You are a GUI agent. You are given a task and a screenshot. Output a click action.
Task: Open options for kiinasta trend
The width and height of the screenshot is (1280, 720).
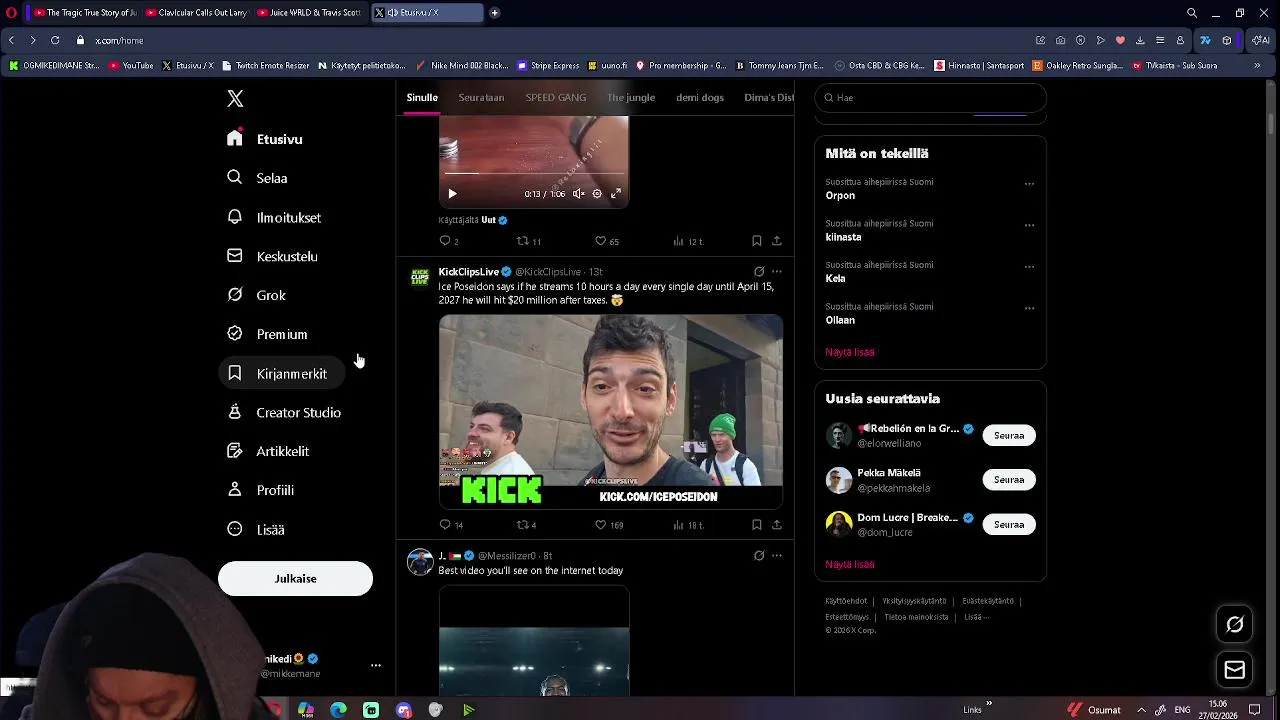click(1029, 225)
